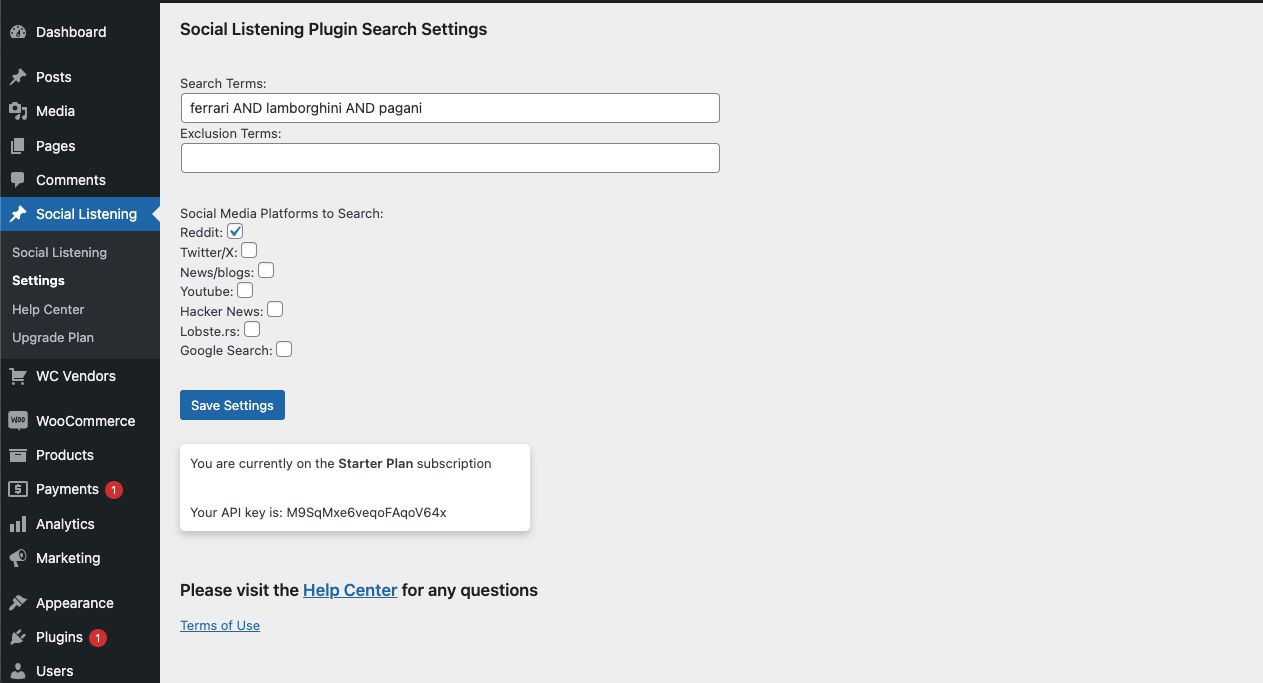Image resolution: width=1263 pixels, height=683 pixels.
Task: Click inside the Exclusion Terms field
Action: click(450, 158)
